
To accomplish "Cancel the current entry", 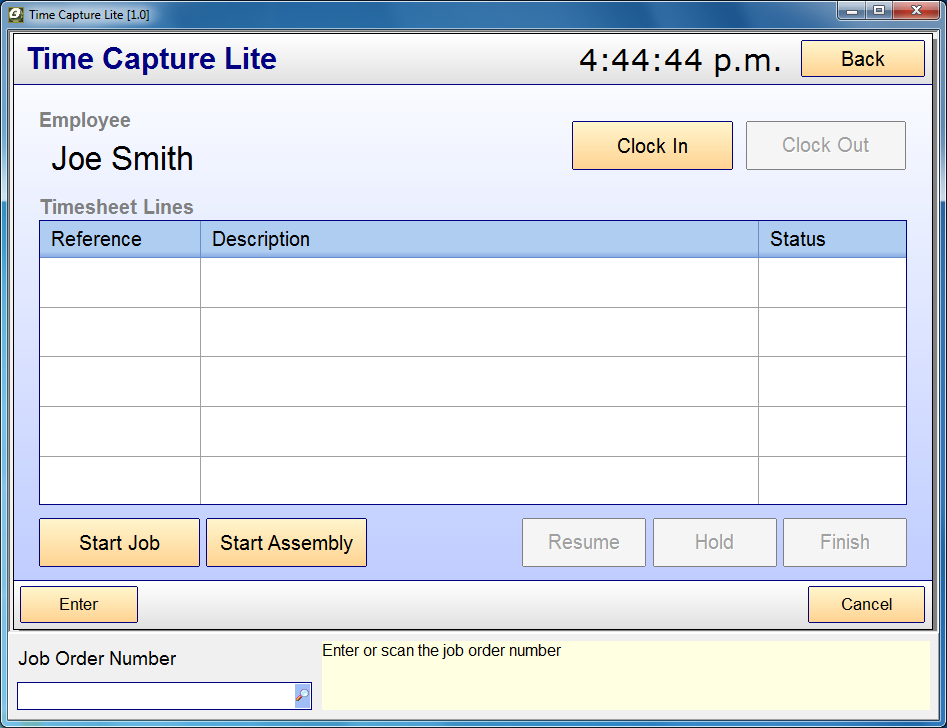I will [866, 604].
